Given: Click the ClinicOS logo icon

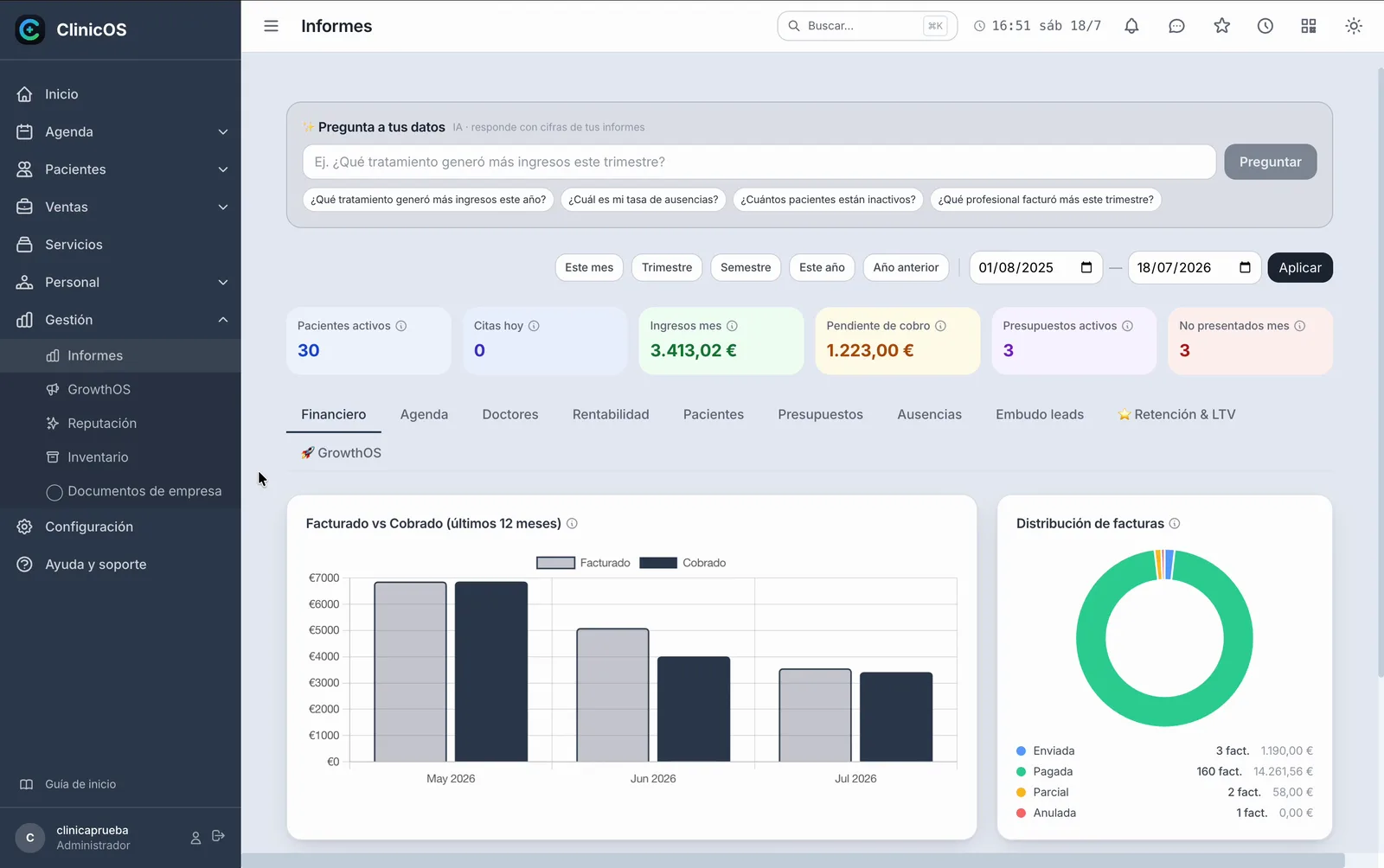Looking at the screenshot, I should [x=30, y=29].
